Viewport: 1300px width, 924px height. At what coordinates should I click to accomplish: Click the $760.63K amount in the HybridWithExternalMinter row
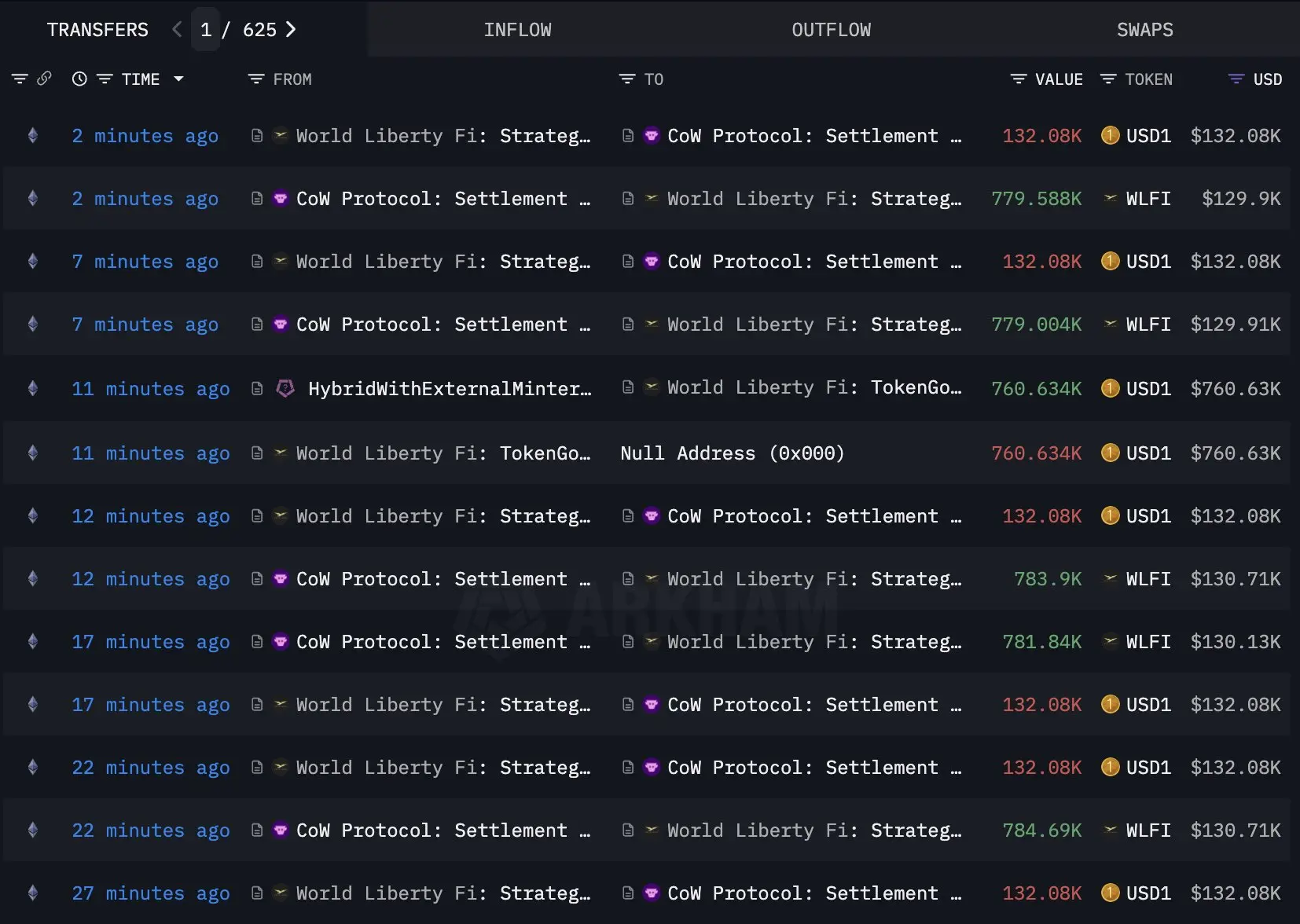point(1236,389)
